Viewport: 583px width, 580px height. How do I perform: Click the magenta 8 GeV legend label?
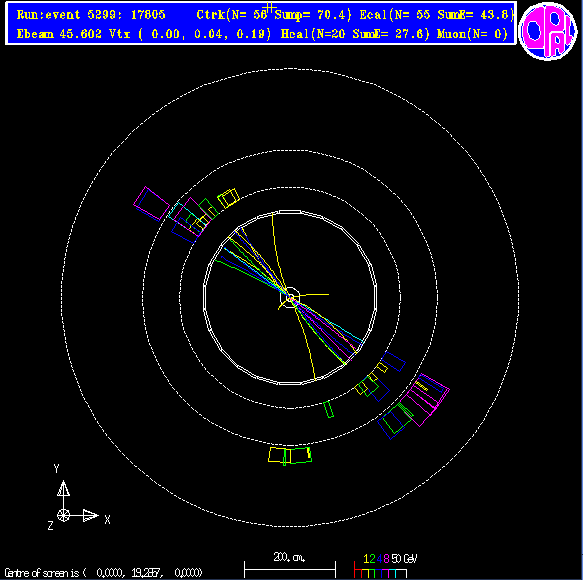pyautogui.click(x=386, y=559)
